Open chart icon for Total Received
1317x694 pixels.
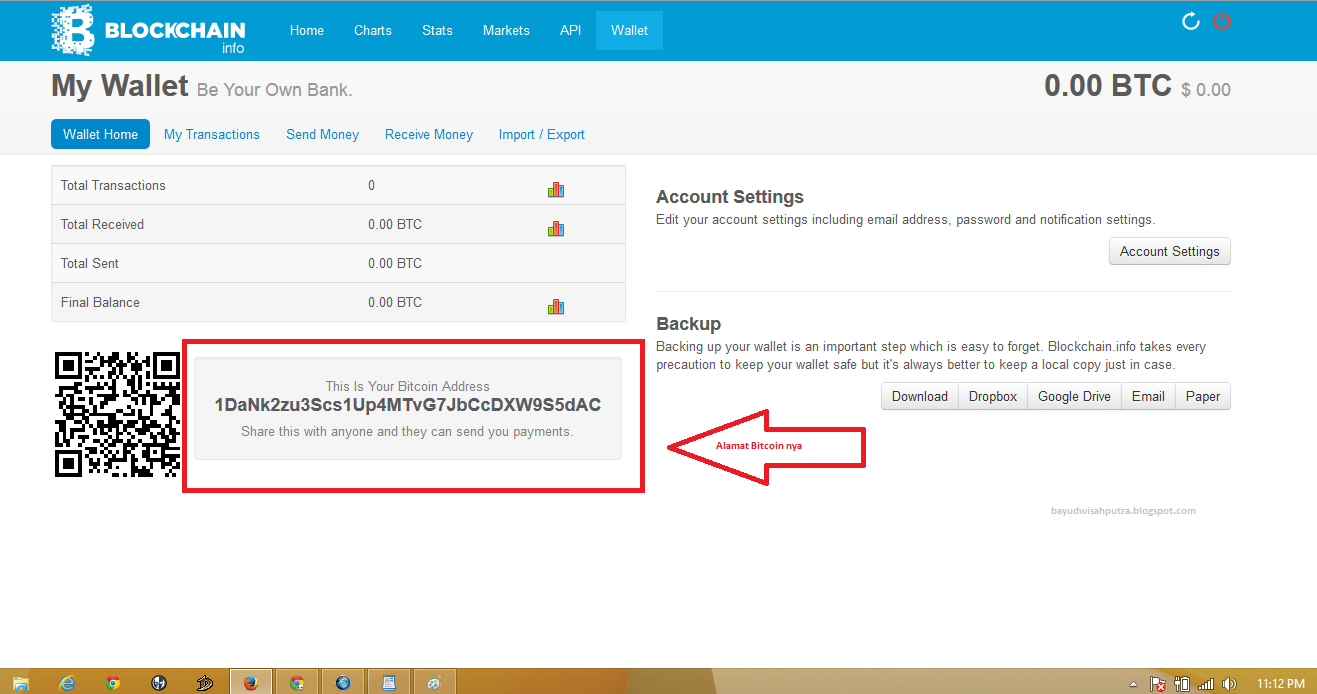click(x=556, y=228)
